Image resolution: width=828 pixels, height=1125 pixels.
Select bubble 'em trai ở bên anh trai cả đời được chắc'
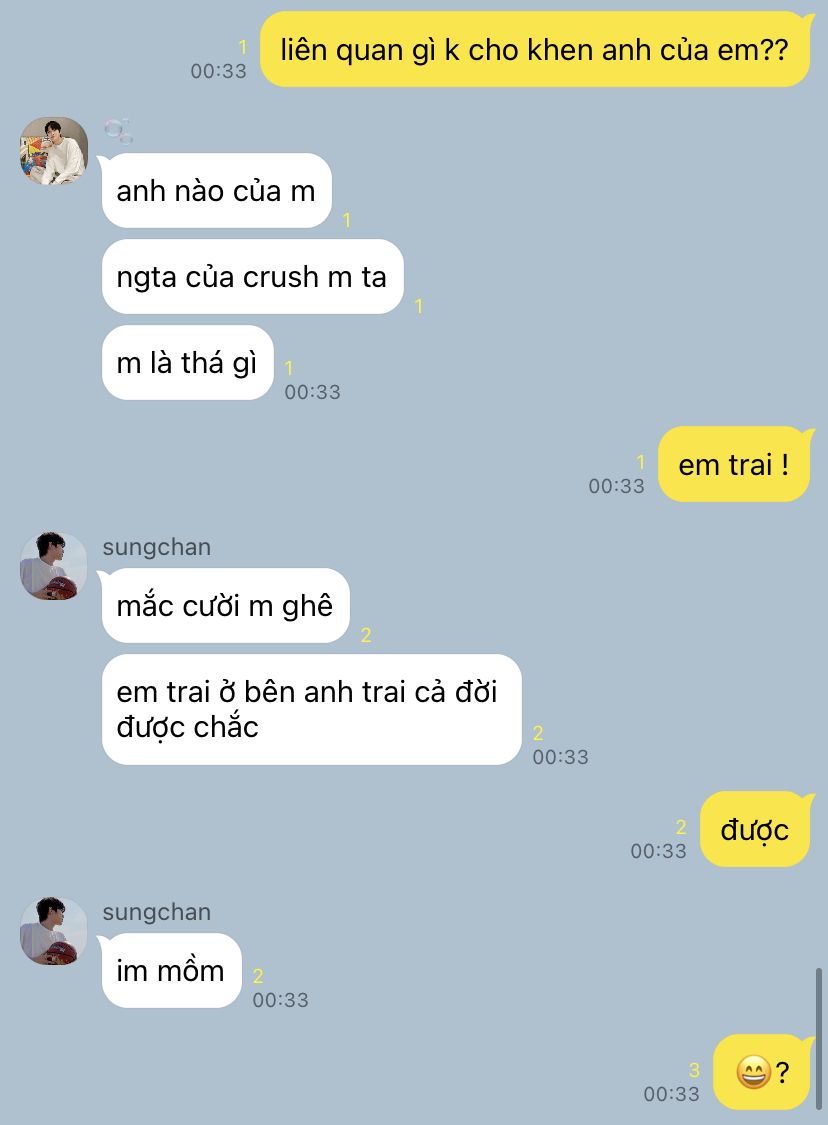(311, 709)
